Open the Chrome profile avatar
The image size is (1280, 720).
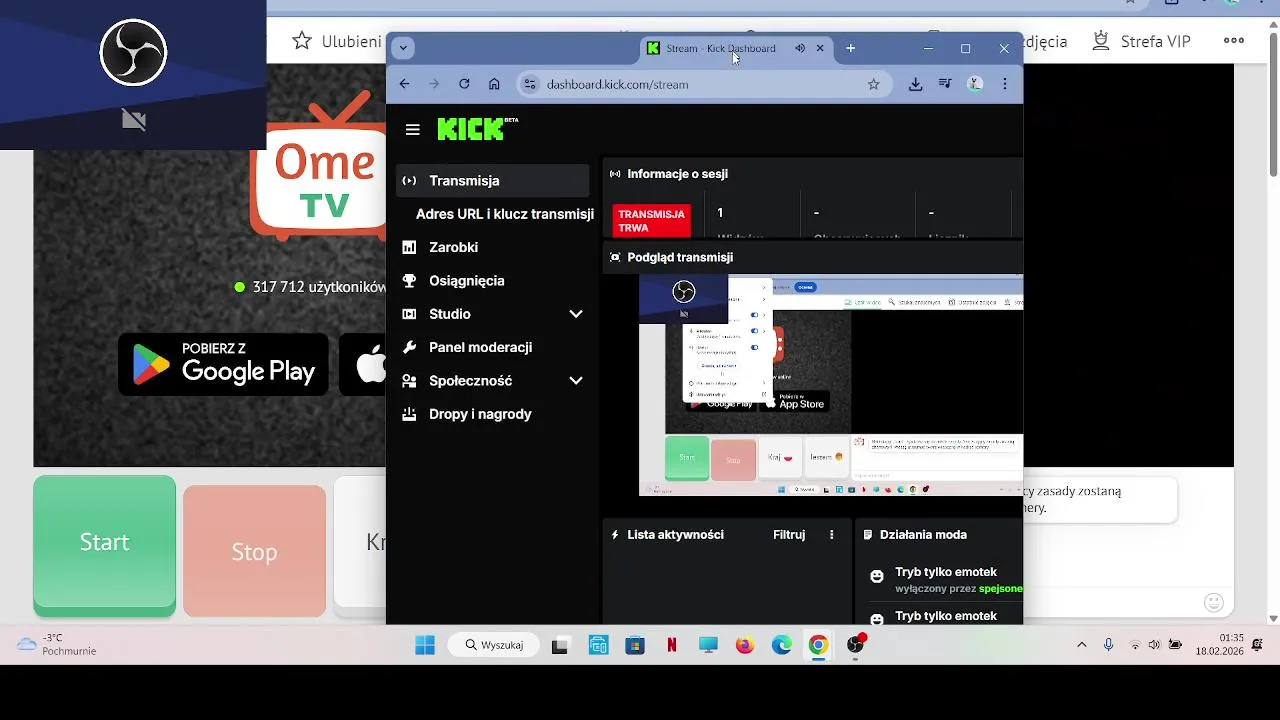click(x=975, y=85)
